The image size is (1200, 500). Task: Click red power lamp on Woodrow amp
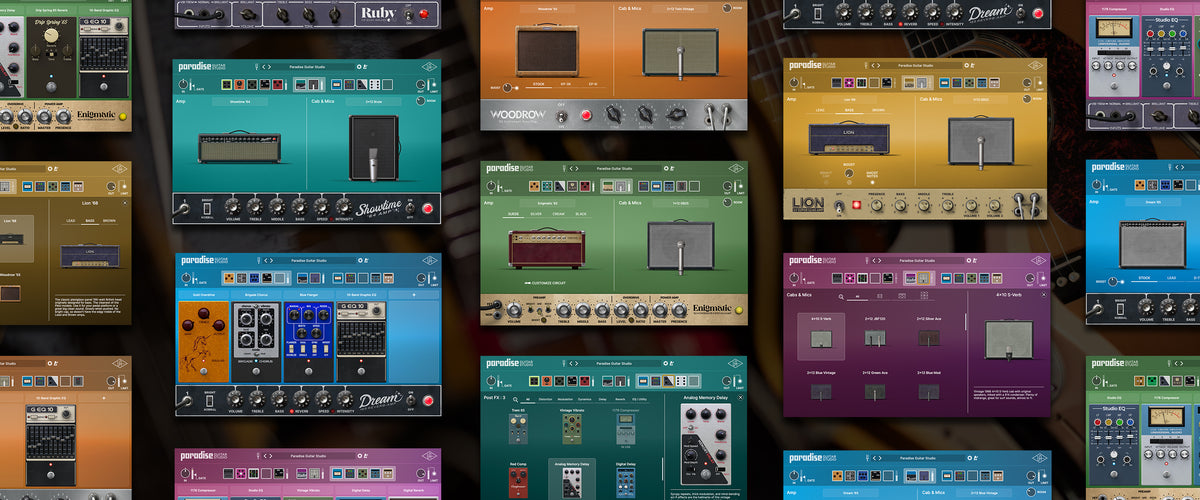[x=586, y=115]
